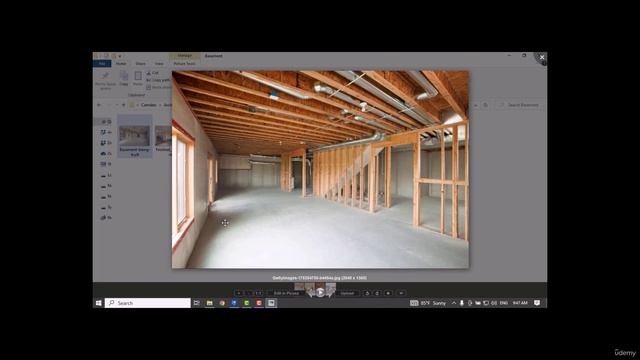Click the taskbar clock
The height and width of the screenshot is (360, 640).
pyautogui.click(x=520, y=303)
